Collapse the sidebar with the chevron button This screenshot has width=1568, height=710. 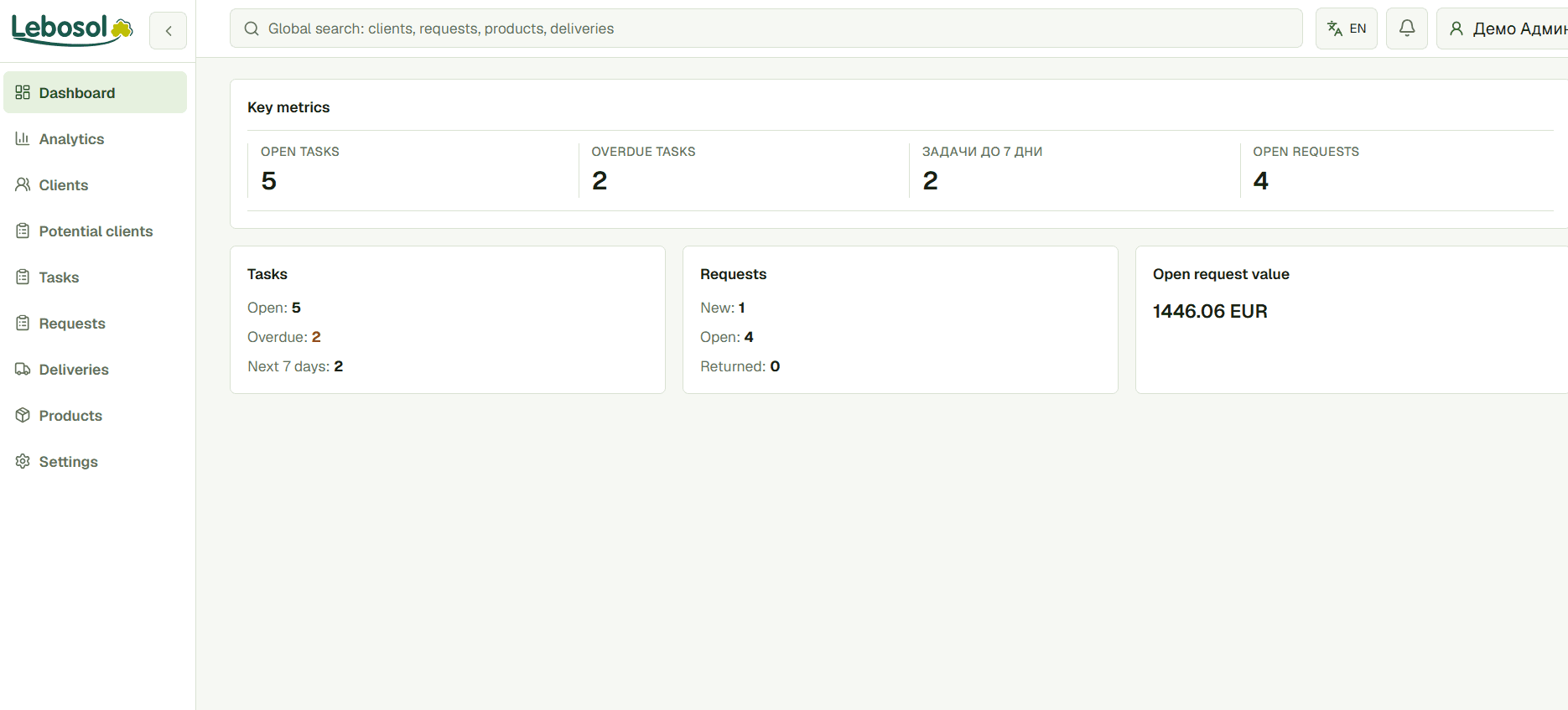169,31
